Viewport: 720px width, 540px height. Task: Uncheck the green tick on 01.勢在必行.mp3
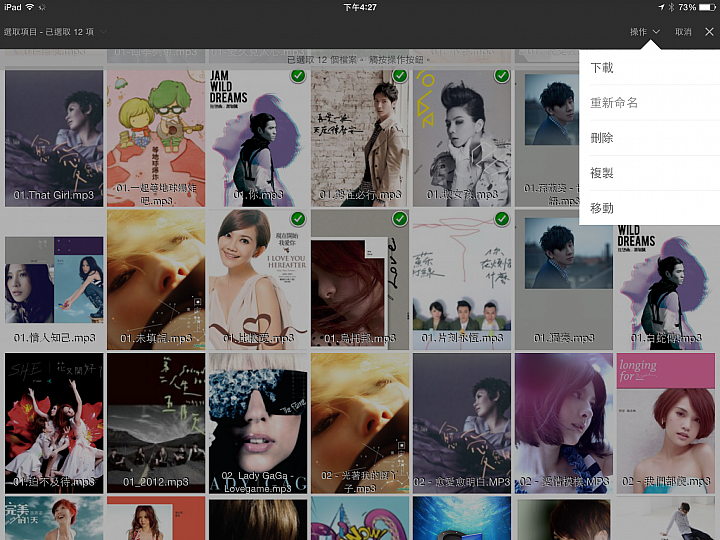tap(400, 76)
